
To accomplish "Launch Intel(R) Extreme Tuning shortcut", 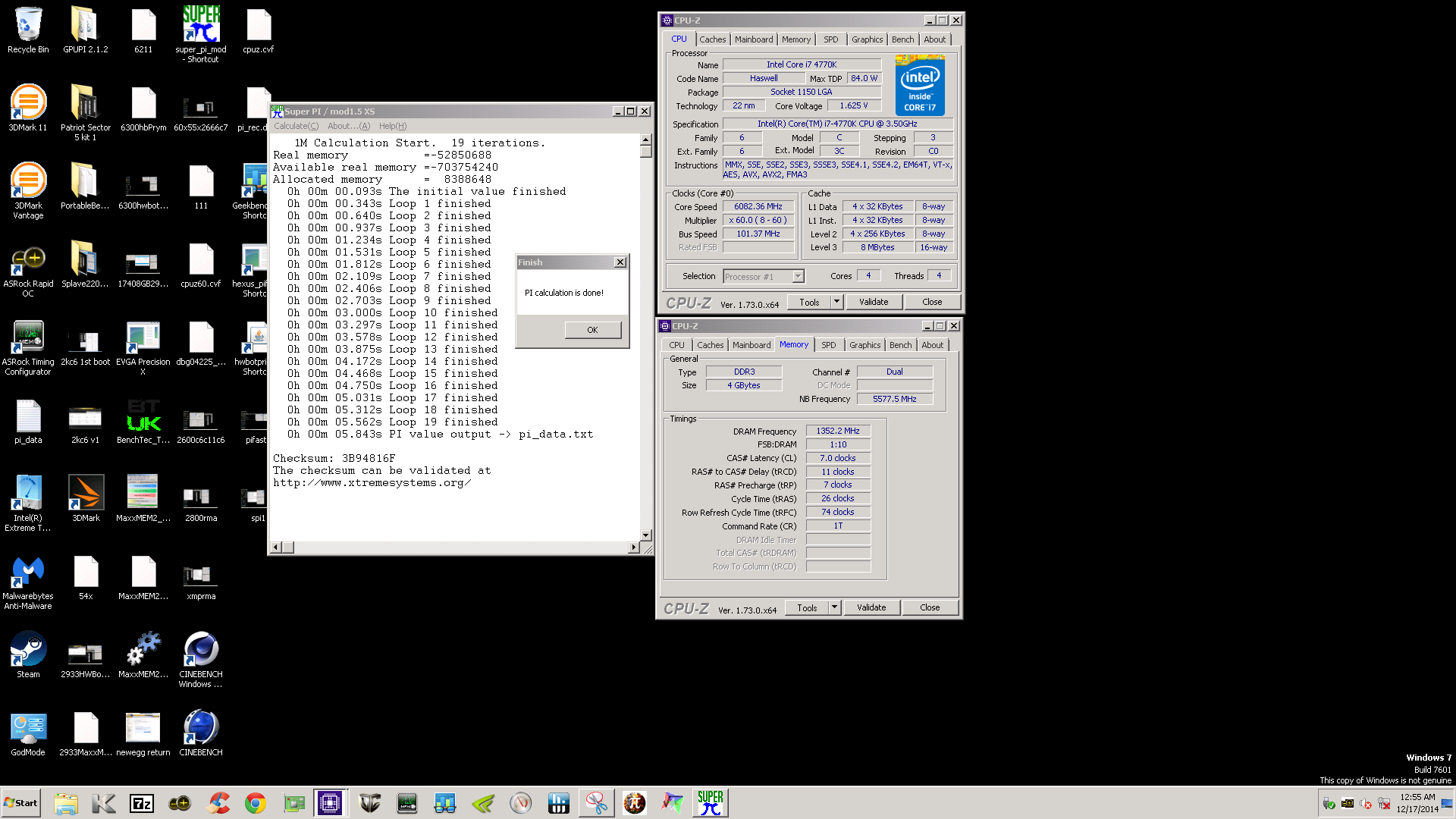I will [x=28, y=503].
